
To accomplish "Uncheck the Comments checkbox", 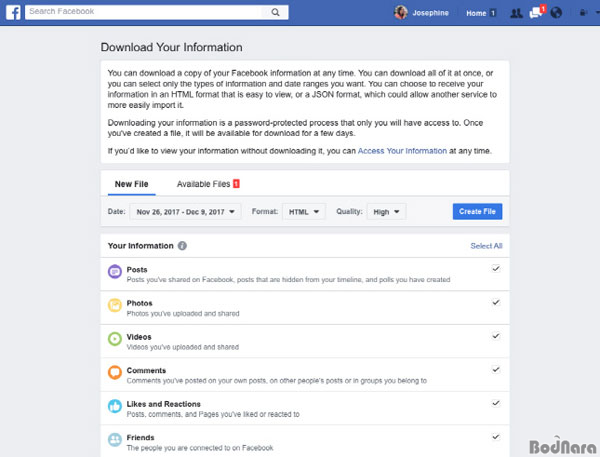I will tap(496, 369).
